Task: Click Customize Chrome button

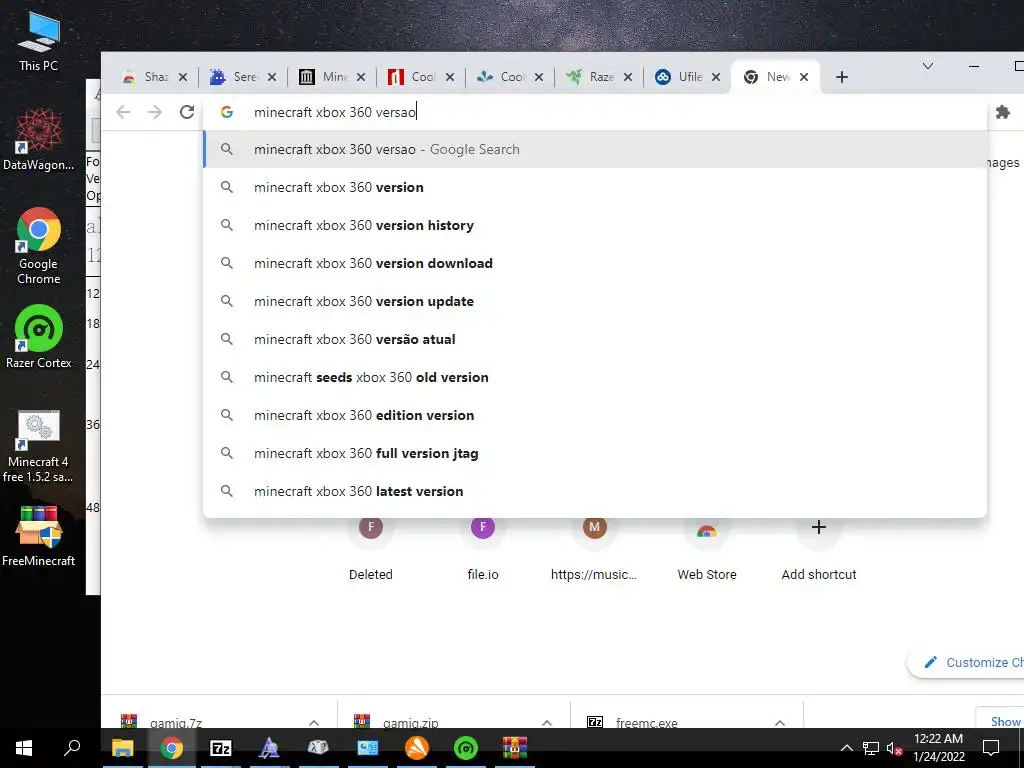Action: pyautogui.click(x=966, y=662)
